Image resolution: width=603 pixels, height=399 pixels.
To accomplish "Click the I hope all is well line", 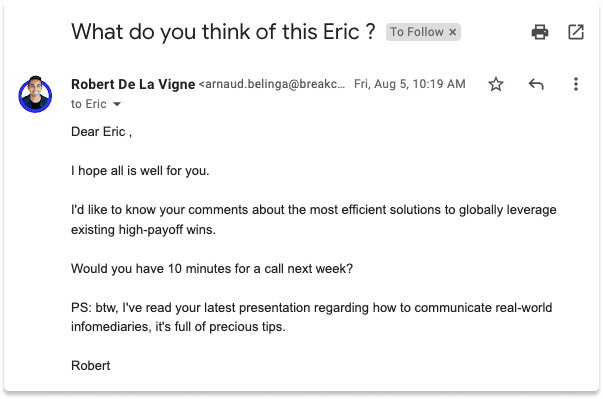I will pos(140,171).
